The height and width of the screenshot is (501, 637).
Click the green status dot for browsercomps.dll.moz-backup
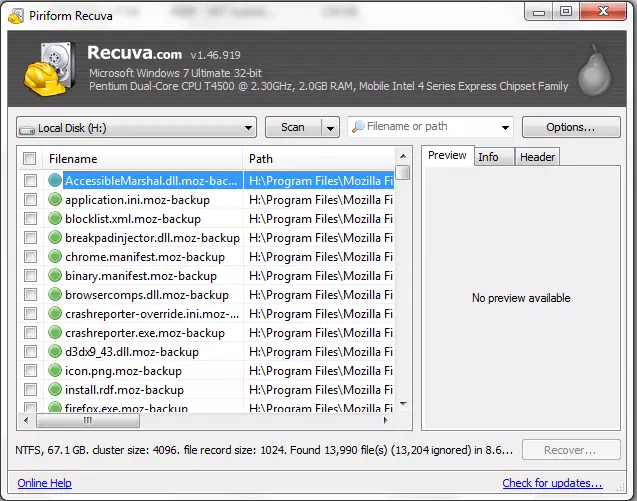point(55,294)
